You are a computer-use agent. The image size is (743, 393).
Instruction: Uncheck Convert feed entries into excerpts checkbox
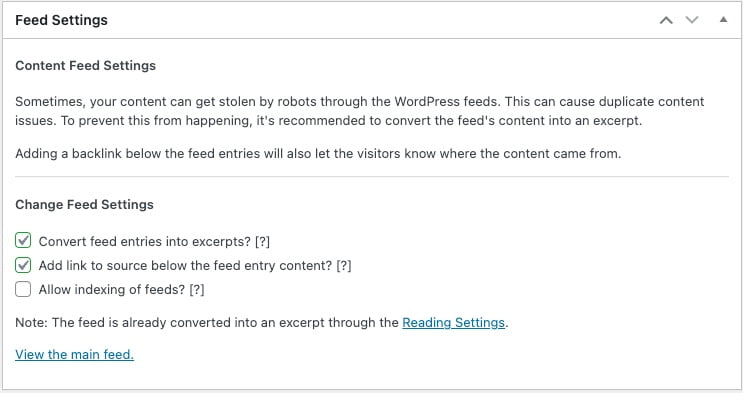(23, 240)
